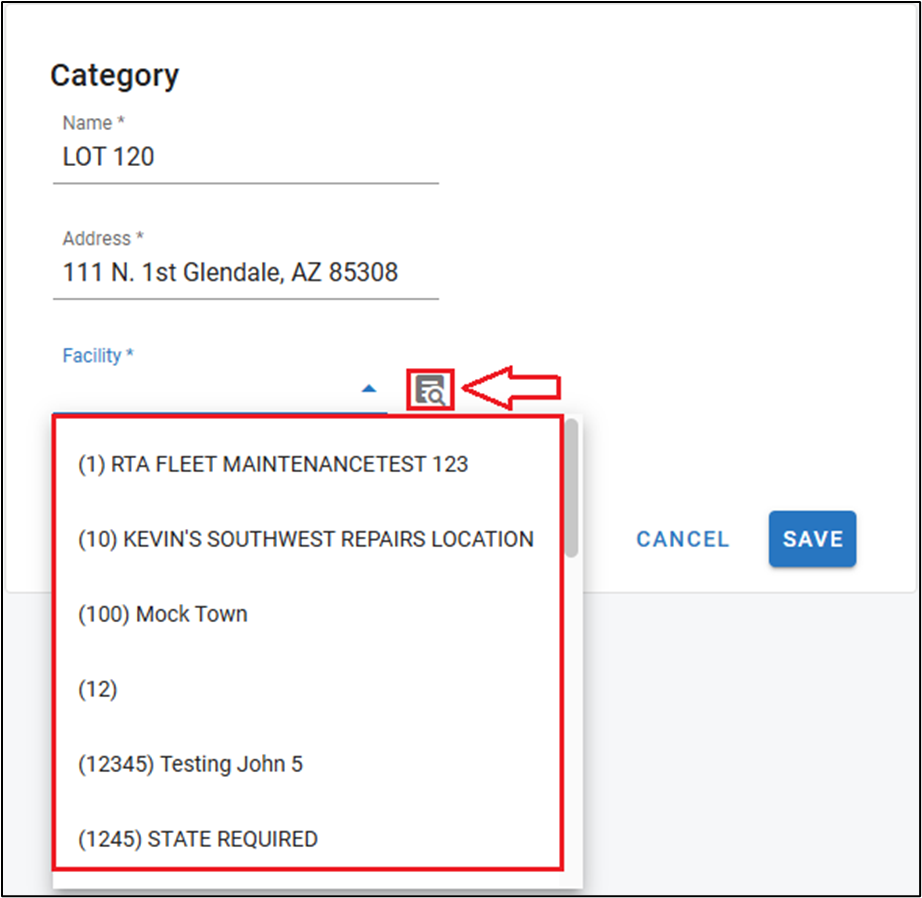Click the CANCEL button

(683, 539)
